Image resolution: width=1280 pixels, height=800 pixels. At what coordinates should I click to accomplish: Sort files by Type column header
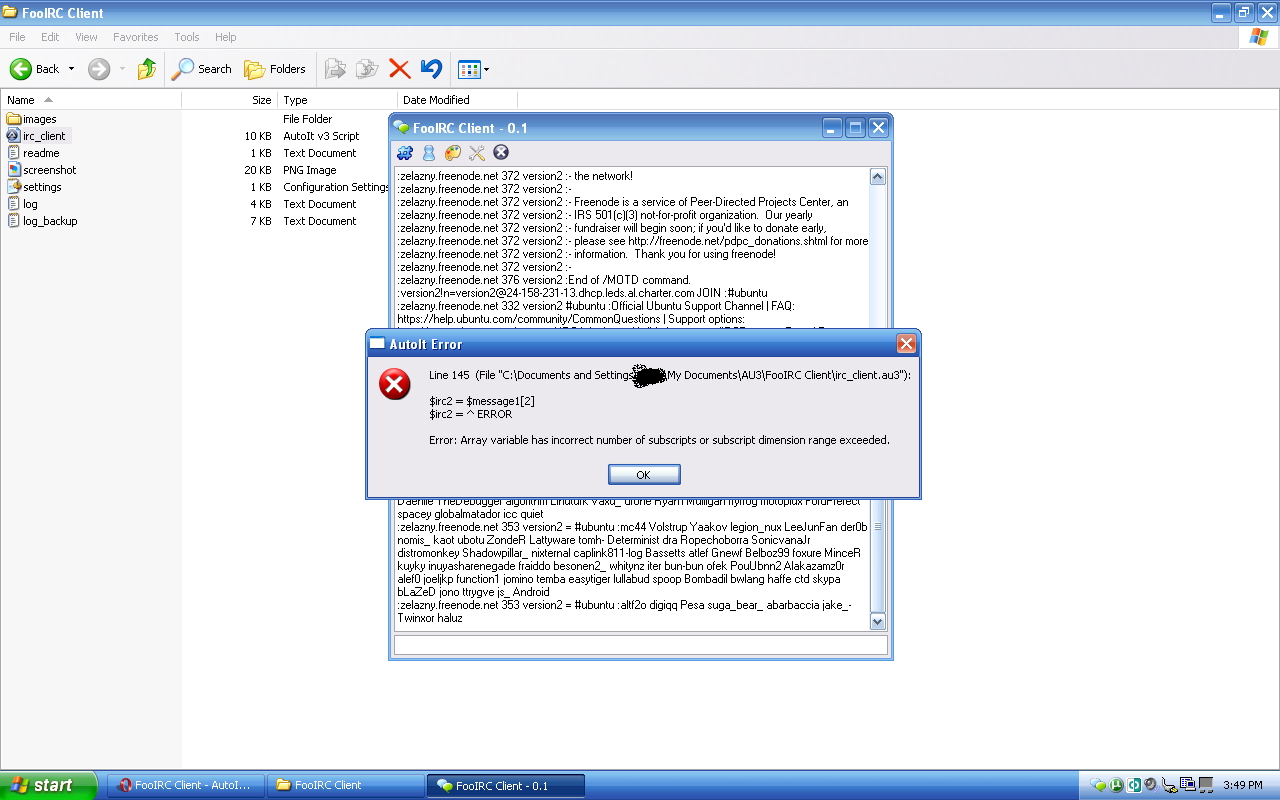point(338,100)
